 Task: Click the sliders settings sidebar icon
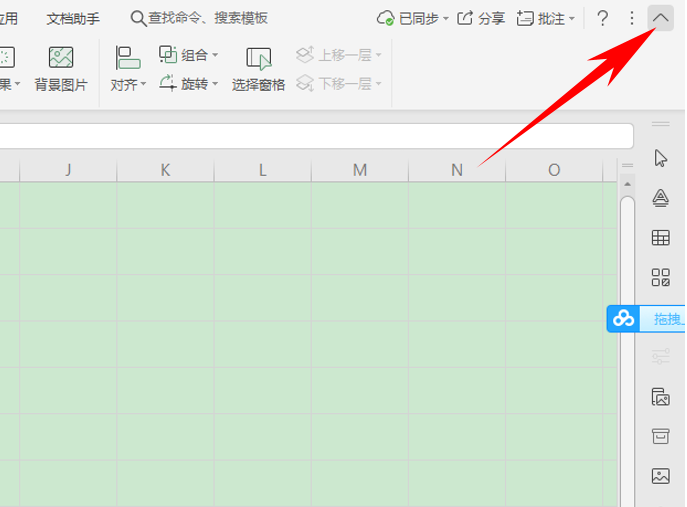660,356
